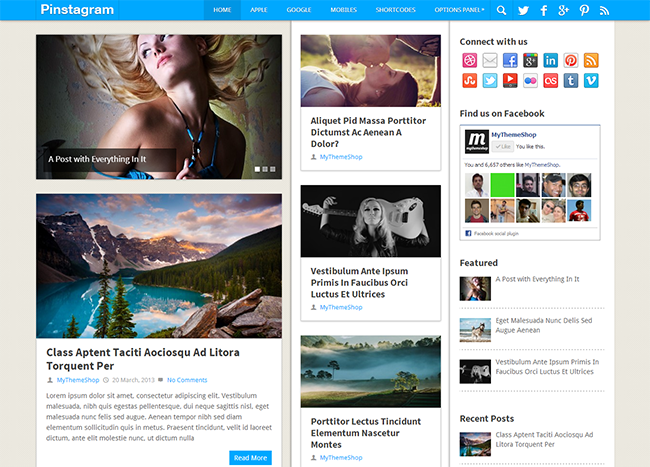
Task: Select the second slider pagination dot
Action: point(265,169)
